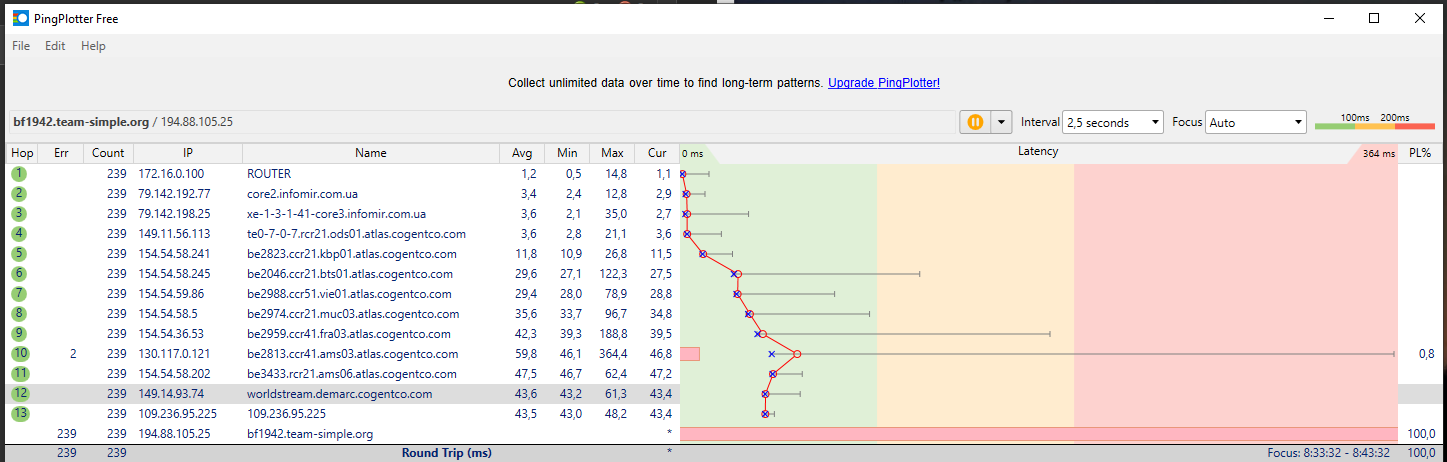
Task: Click worldstream.demarc.cogentco.com name cell
Action: pyautogui.click(x=340, y=394)
